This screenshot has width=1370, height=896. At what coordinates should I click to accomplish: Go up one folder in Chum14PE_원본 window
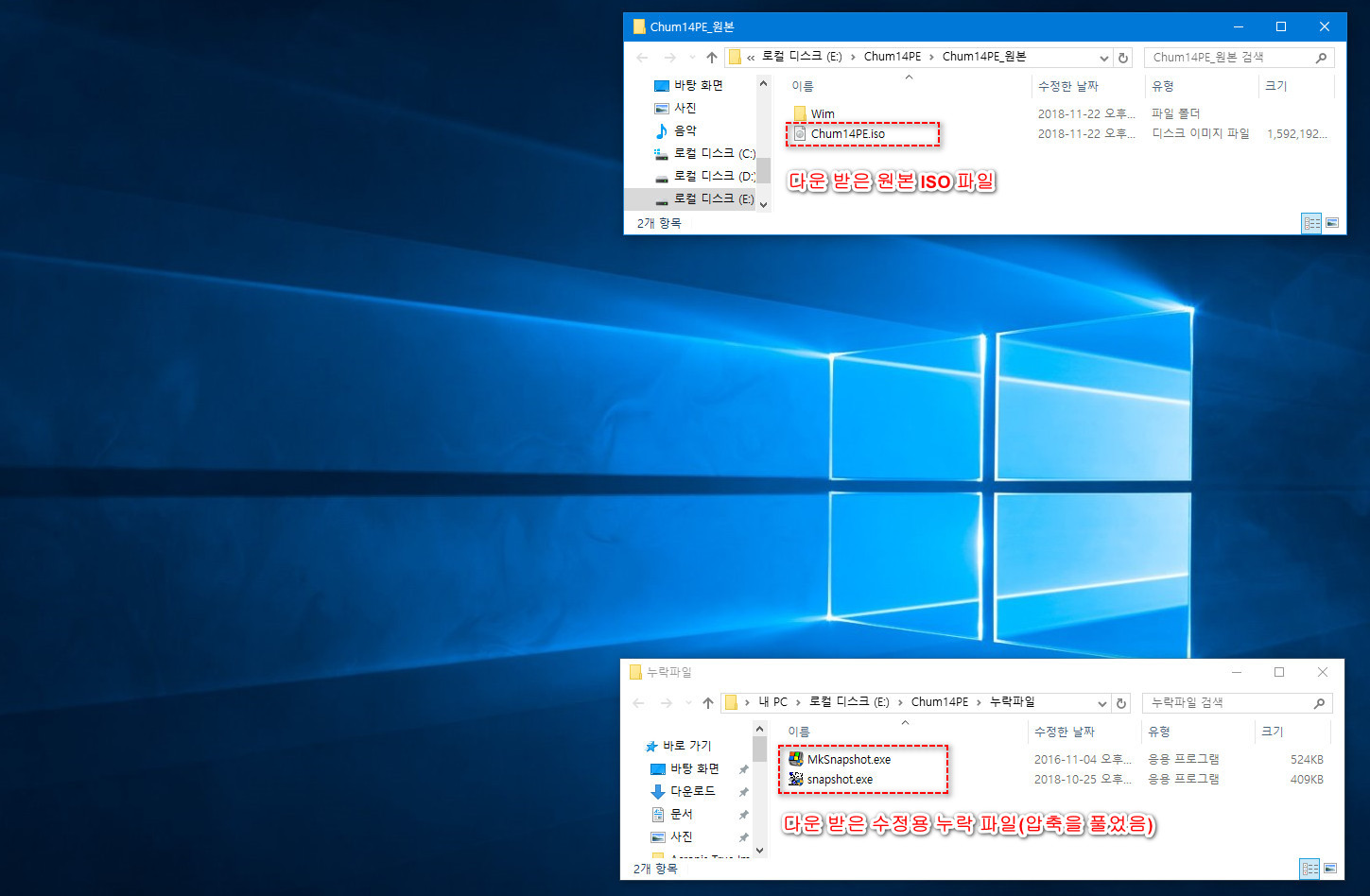tap(712, 58)
